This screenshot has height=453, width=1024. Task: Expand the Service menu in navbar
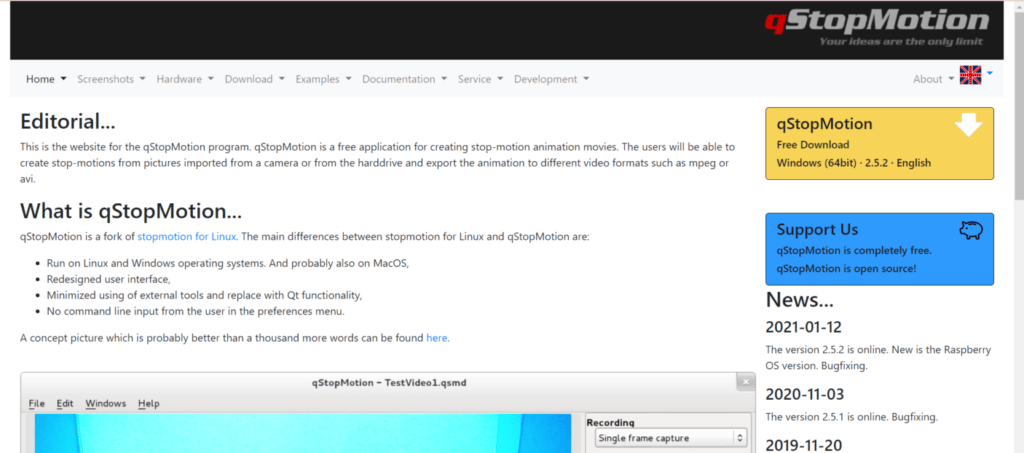[x=480, y=79]
